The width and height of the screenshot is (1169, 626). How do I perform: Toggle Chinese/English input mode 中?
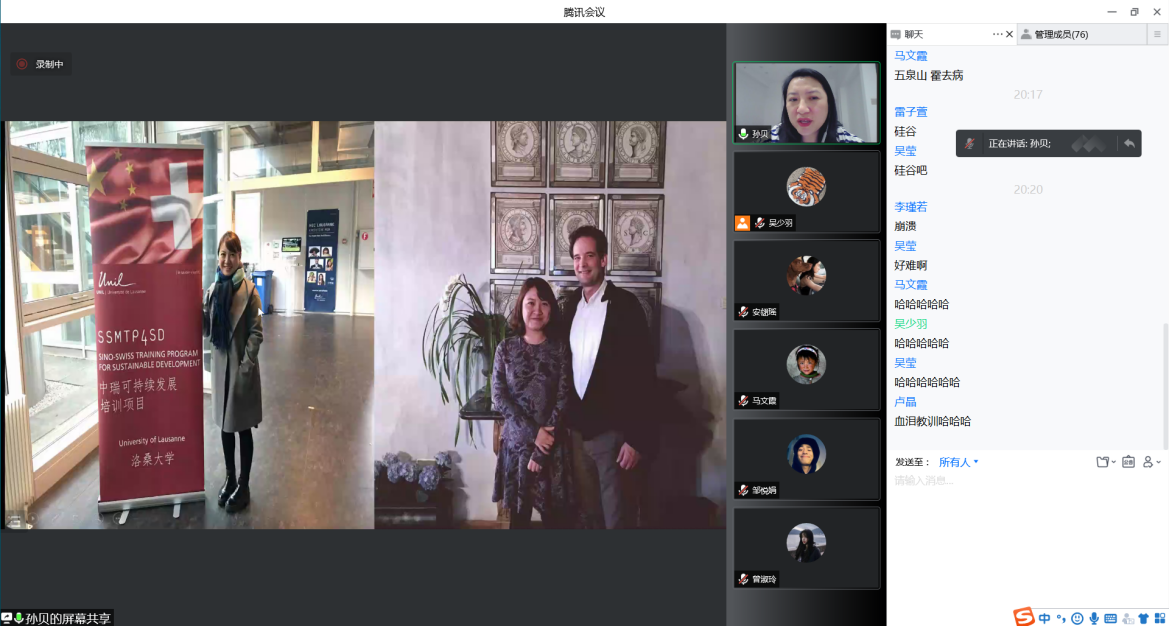(1044, 618)
